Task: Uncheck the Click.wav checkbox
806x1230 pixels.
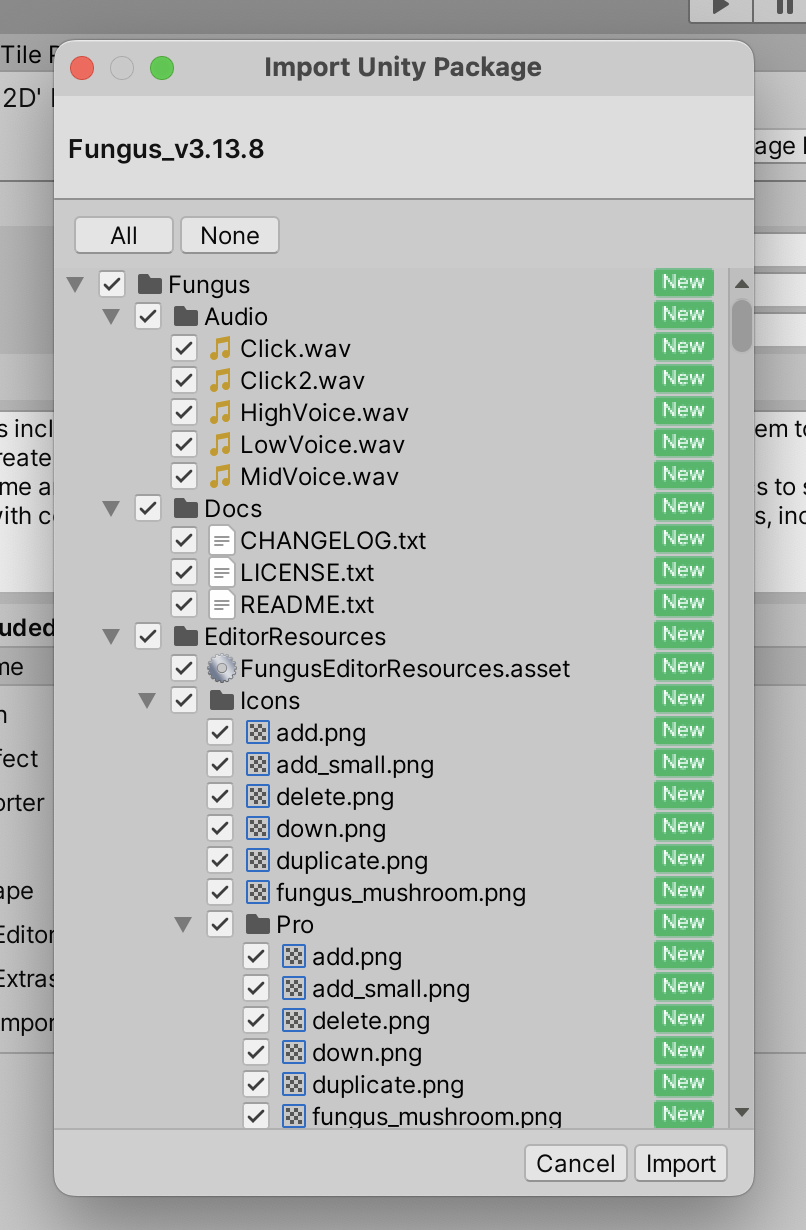Action: [184, 349]
